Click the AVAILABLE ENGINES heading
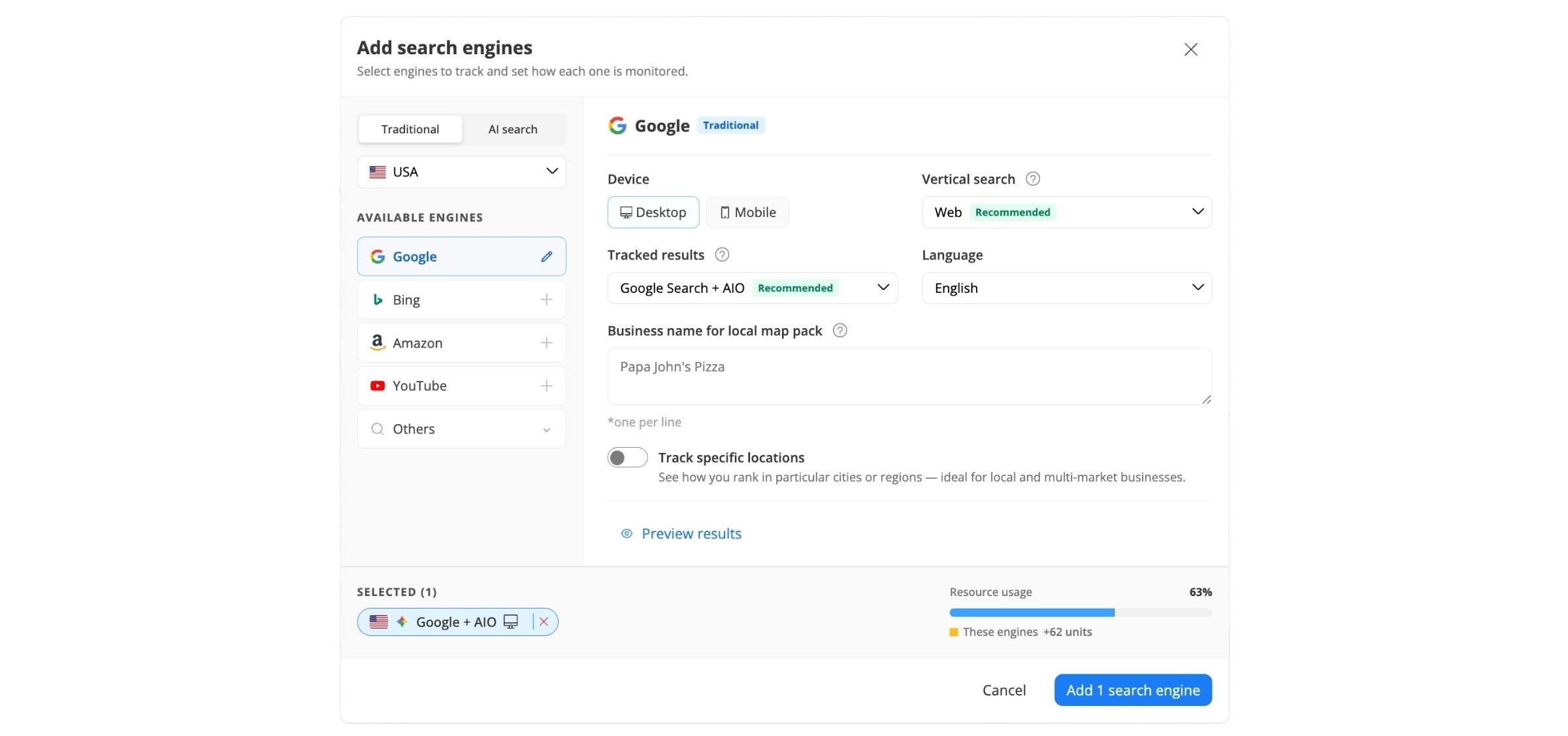The height and width of the screenshot is (736, 1568). (x=420, y=218)
